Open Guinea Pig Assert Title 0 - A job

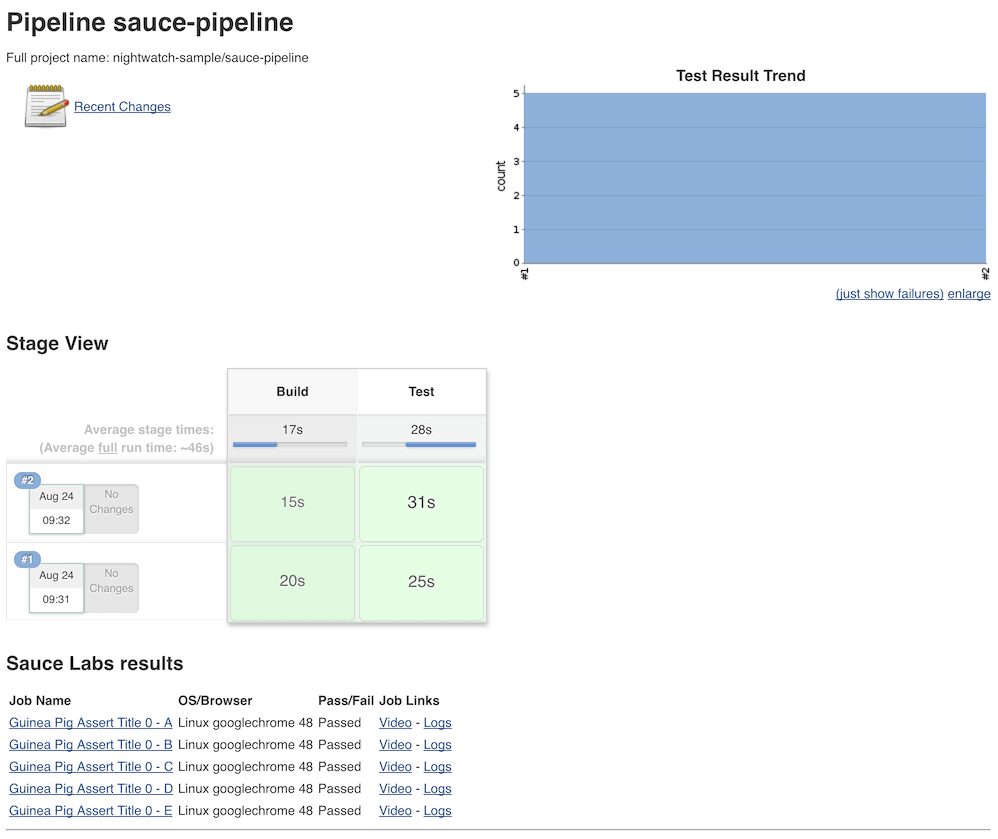tap(90, 722)
